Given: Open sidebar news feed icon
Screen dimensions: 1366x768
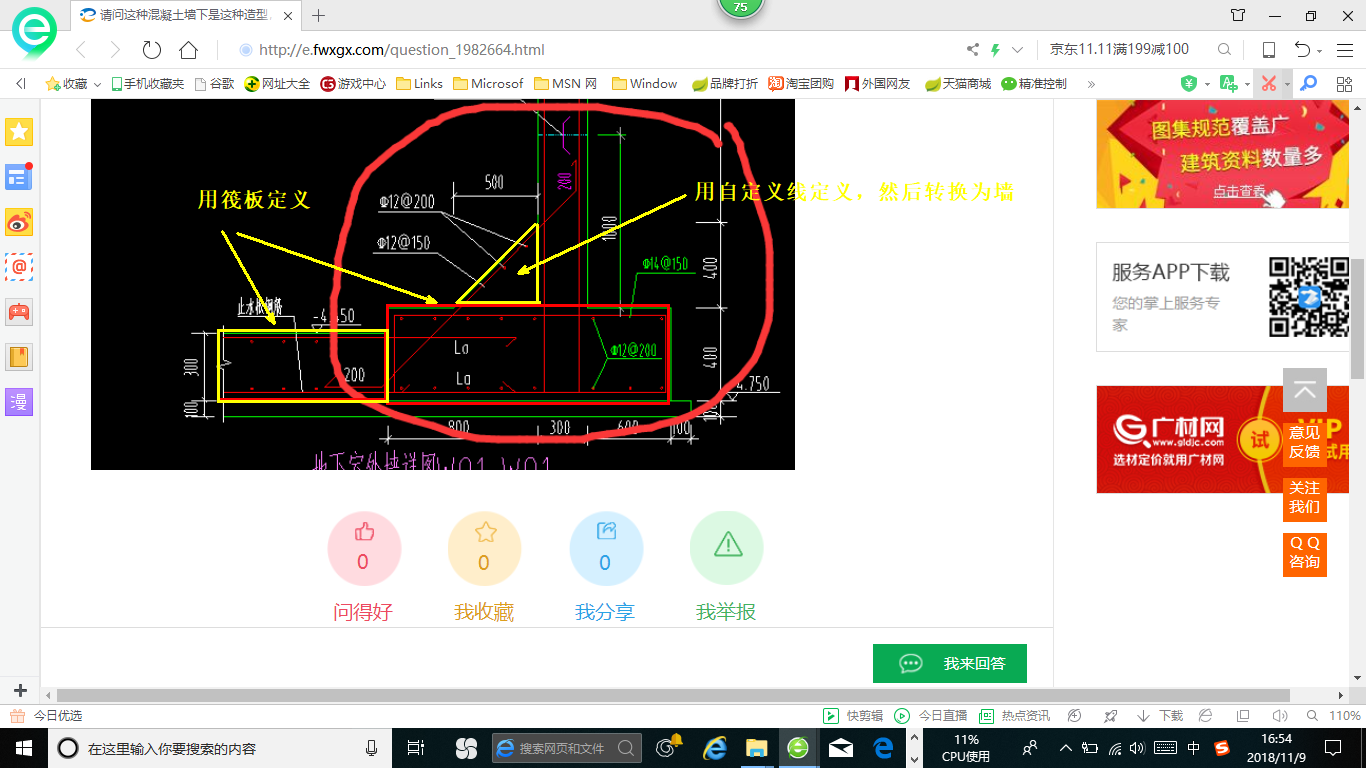Looking at the screenshot, I should click(19, 177).
